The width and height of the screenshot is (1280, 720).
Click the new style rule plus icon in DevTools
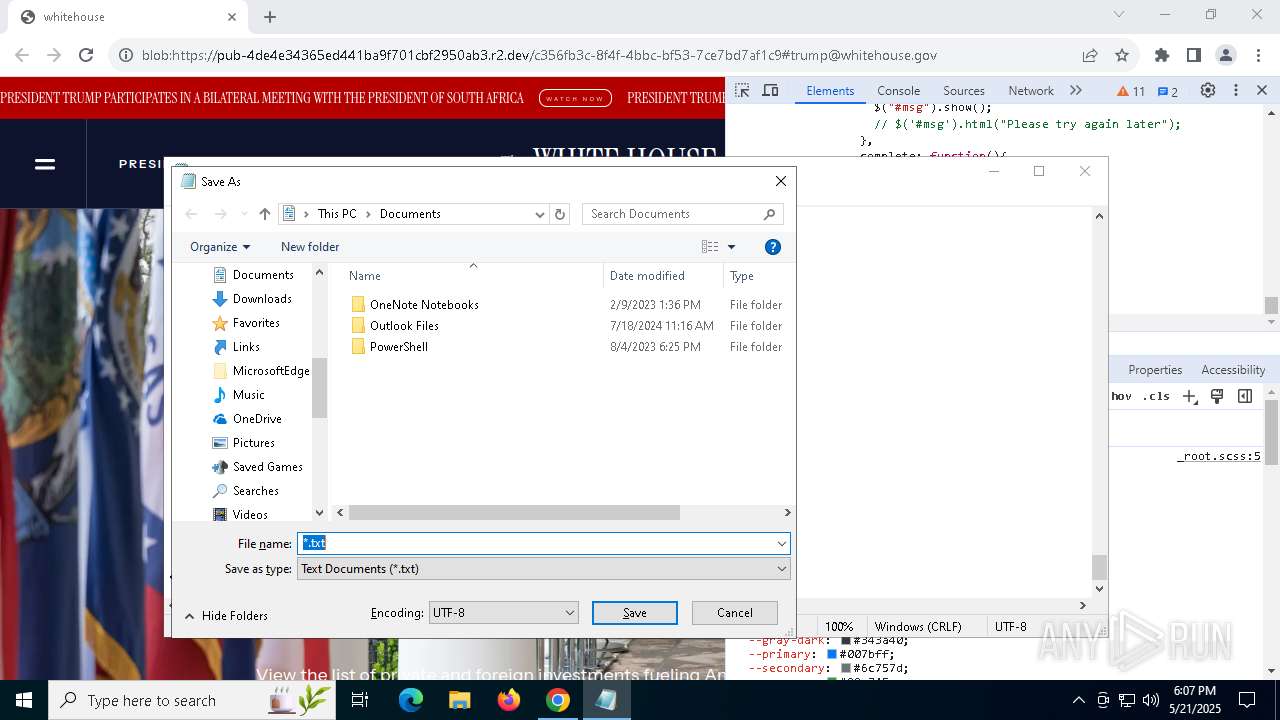coord(1189,397)
